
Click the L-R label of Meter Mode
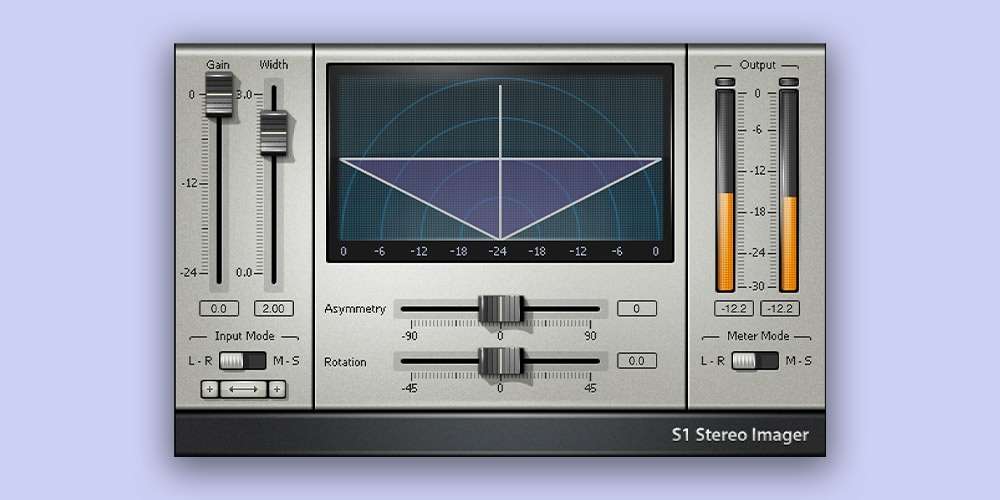[x=713, y=361]
